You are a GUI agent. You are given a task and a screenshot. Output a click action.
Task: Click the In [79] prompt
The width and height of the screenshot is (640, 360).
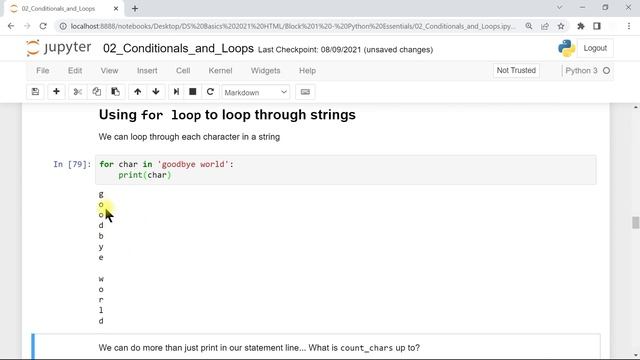72,164
